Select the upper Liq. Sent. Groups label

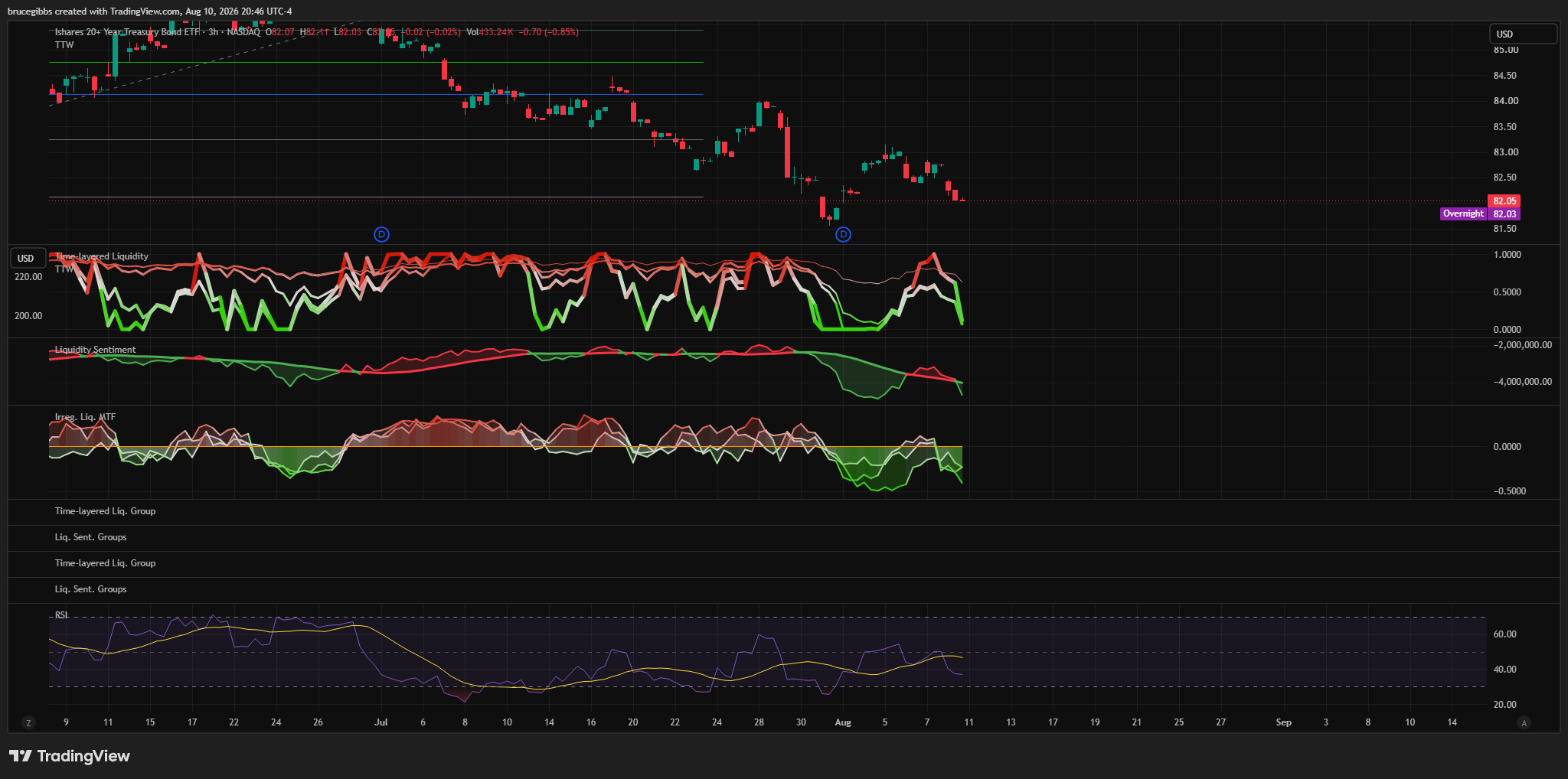[x=90, y=537]
